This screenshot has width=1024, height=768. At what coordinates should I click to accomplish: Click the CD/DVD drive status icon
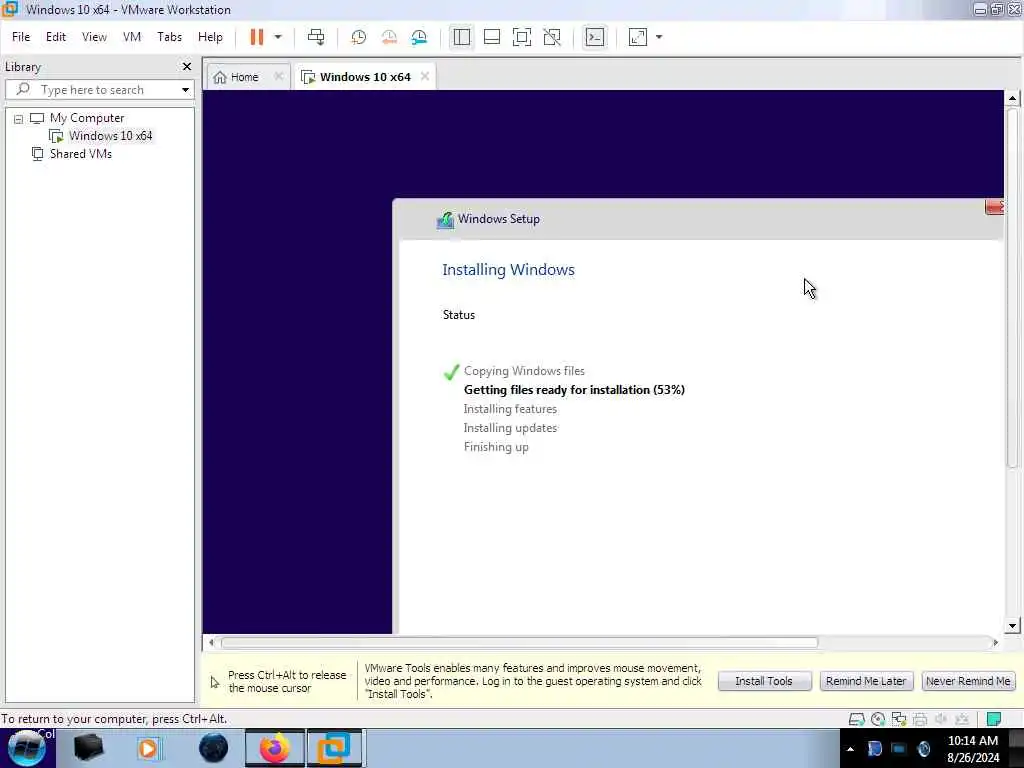coord(878,719)
